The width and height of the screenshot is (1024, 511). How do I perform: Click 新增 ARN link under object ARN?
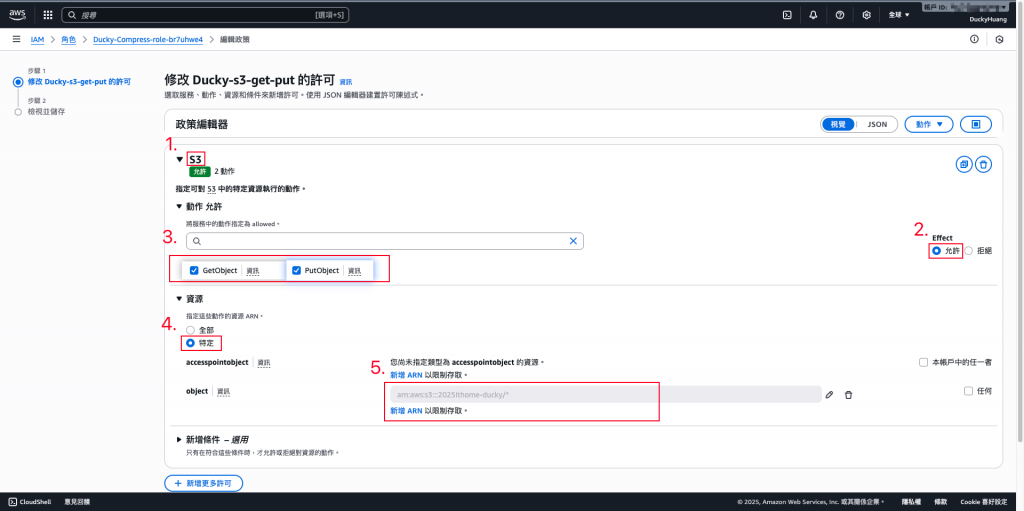coord(406,411)
